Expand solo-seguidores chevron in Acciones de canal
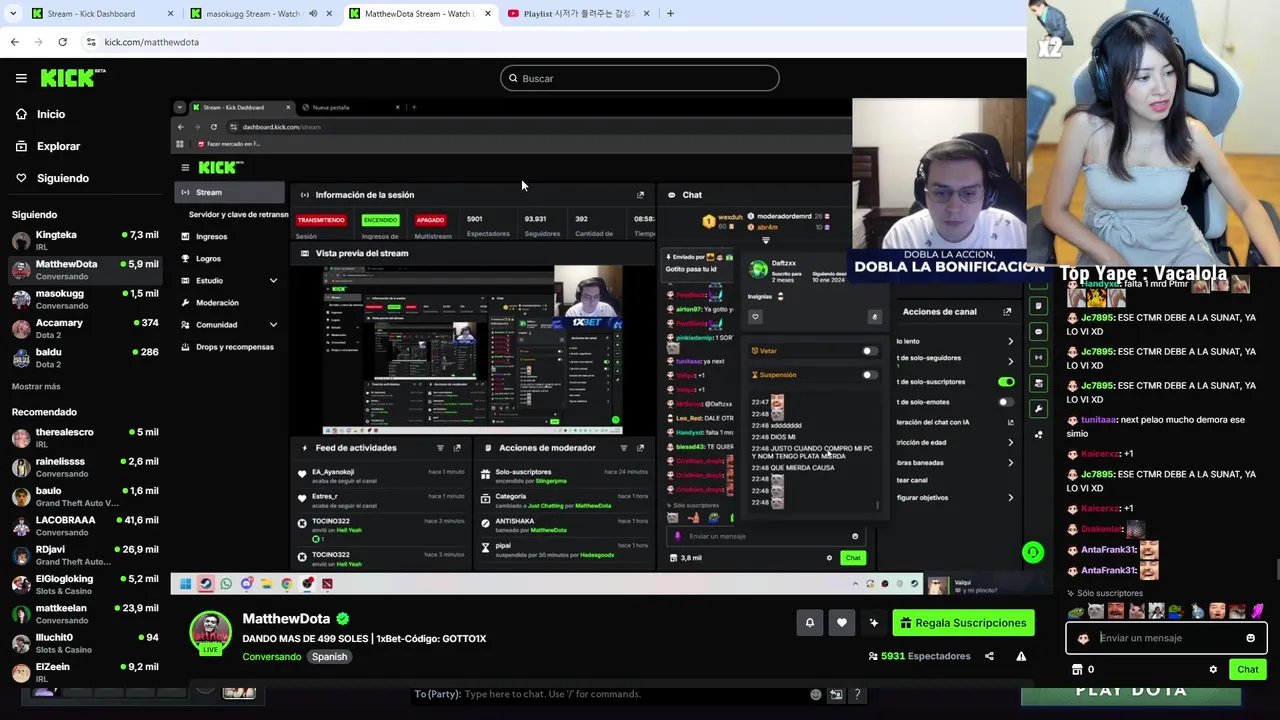This screenshot has height=720, width=1280. pyautogui.click(x=1010, y=361)
